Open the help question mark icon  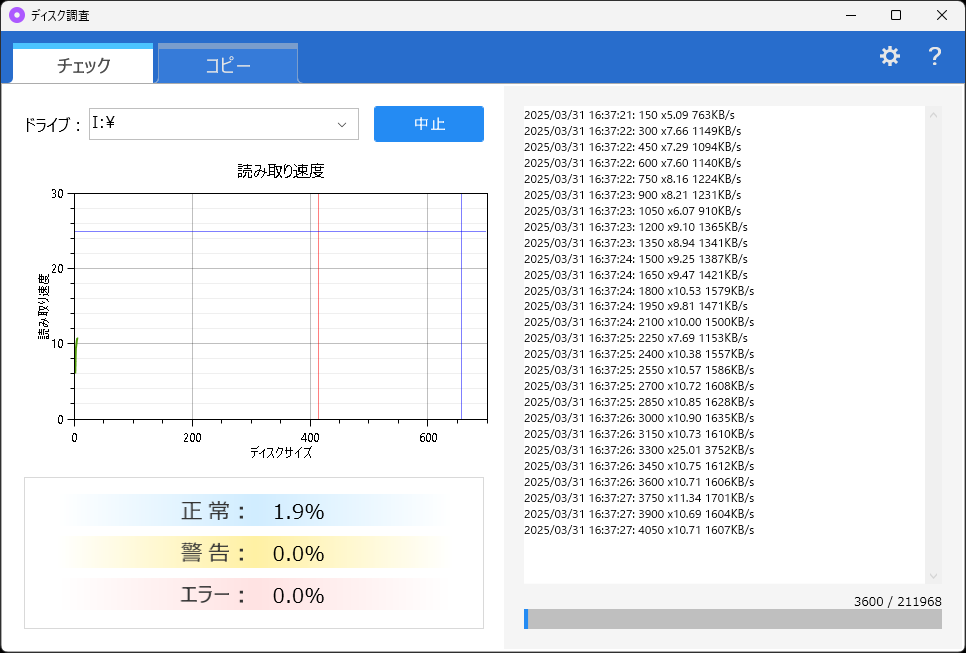(x=933, y=56)
